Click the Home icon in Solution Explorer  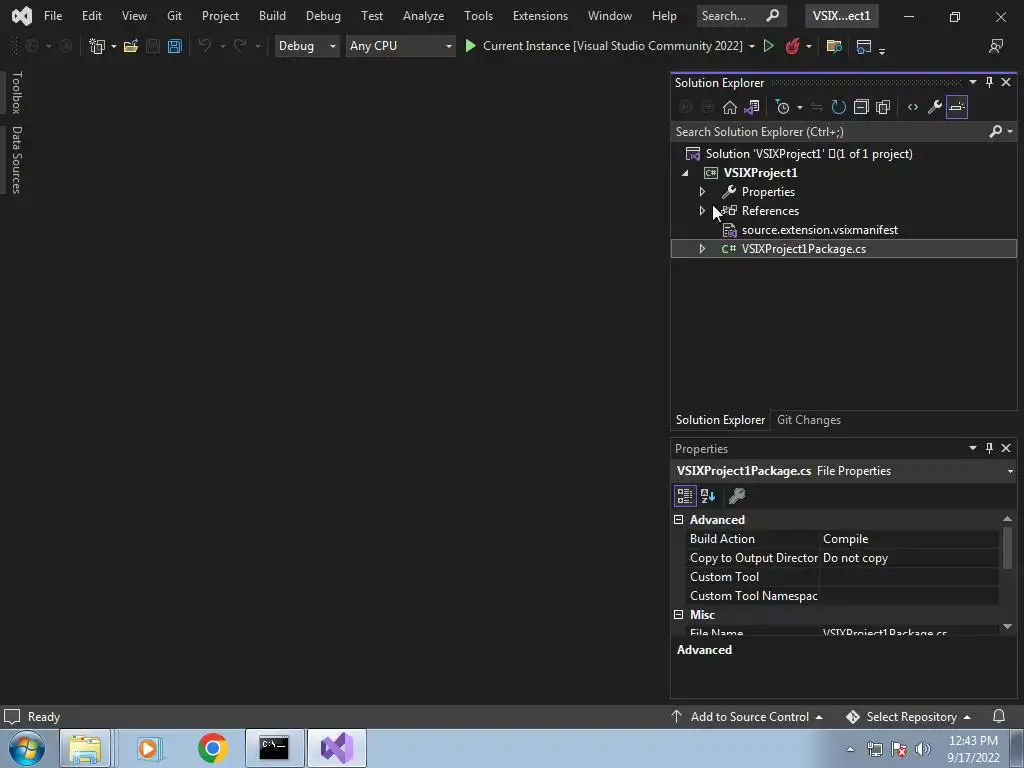pyautogui.click(x=729, y=107)
